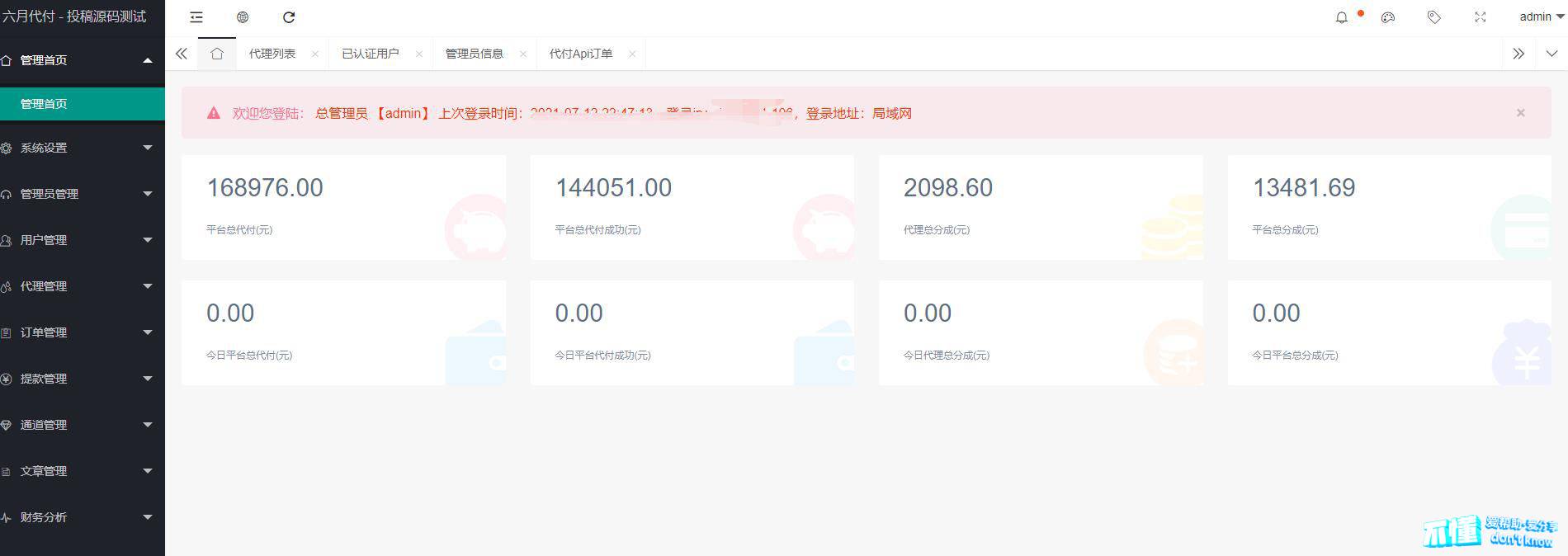The image size is (1568, 556).
Task: Click the warning triangle icon in alert
Action: [214, 113]
